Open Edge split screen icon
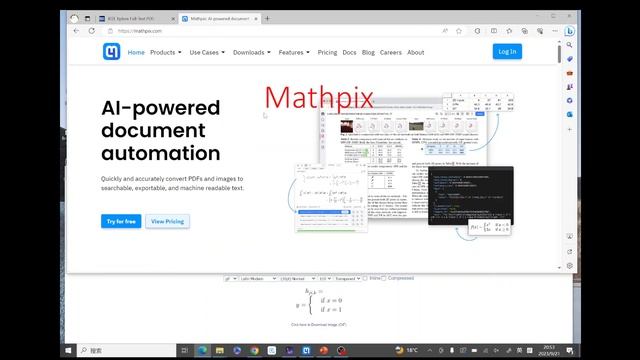Image resolution: width=640 pixels, height=360 pixels. (x=494, y=31)
